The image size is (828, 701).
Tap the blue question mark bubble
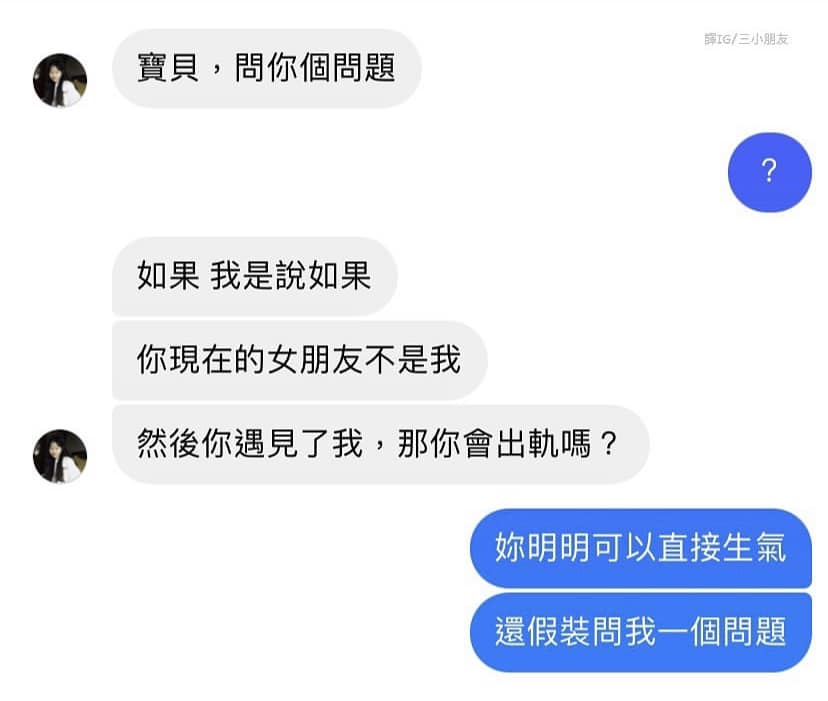[769, 172]
